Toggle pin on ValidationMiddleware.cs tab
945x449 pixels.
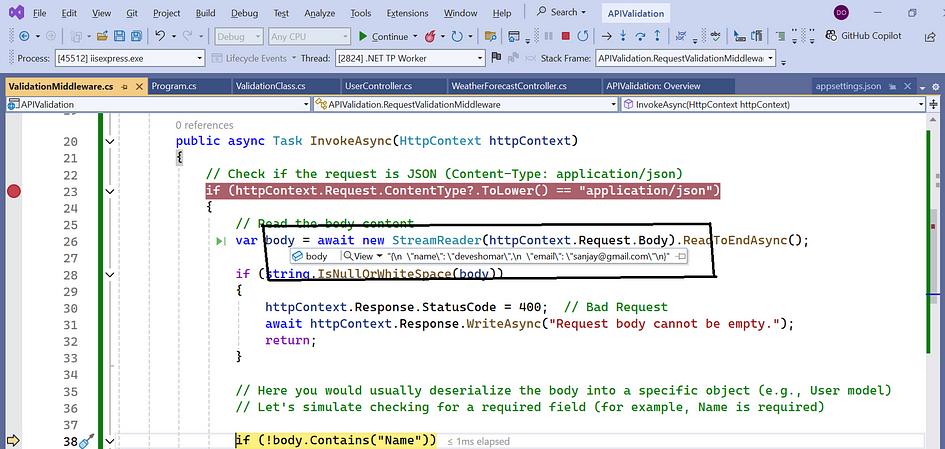pos(125,87)
